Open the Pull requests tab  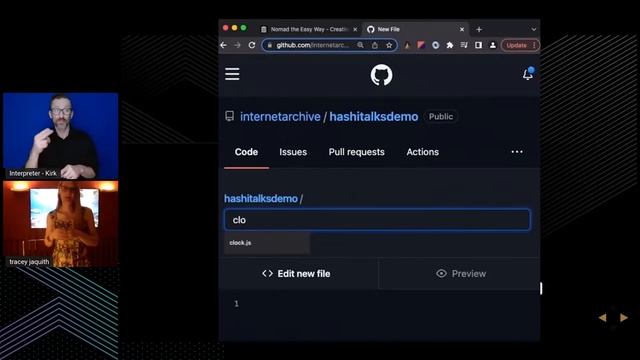pyautogui.click(x=356, y=152)
